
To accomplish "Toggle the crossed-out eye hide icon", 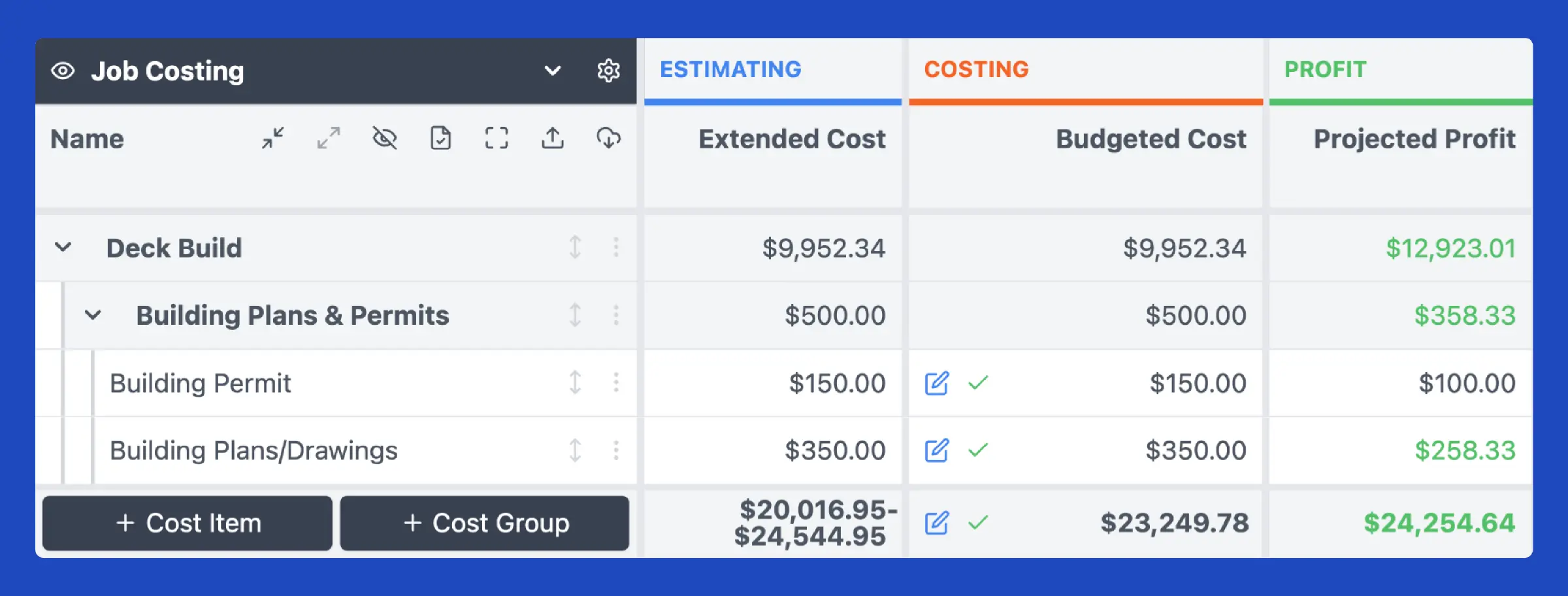I will pos(385,138).
